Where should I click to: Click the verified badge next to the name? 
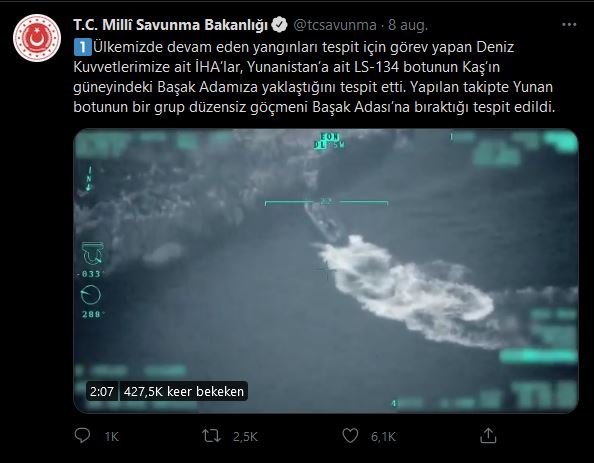(280, 25)
